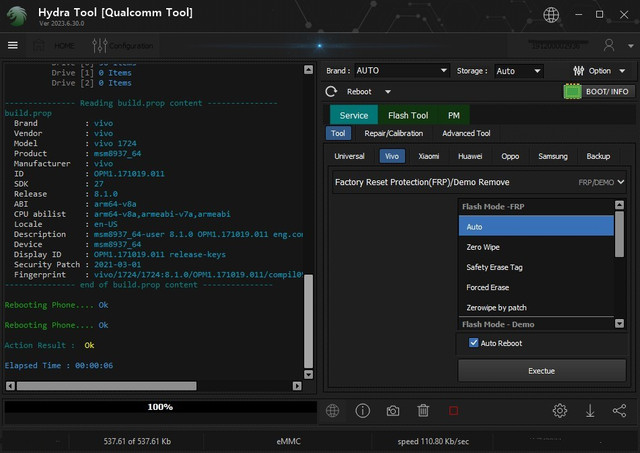Open the Xiaomi brand tab
The width and height of the screenshot is (640, 453).
pyautogui.click(x=429, y=156)
